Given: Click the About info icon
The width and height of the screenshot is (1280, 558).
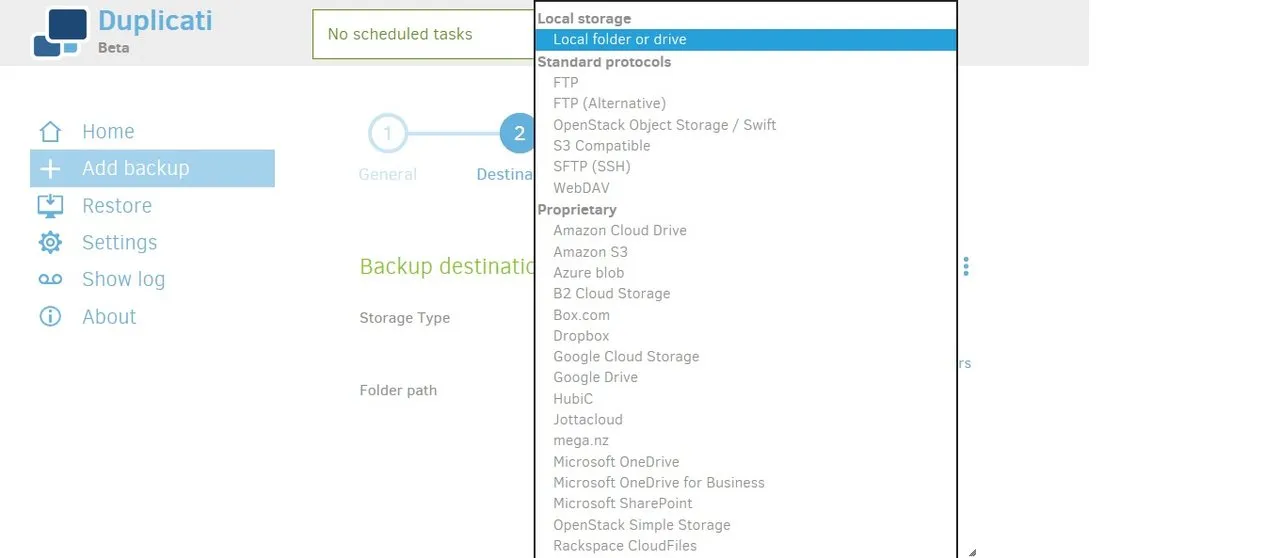Looking at the screenshot, I should 50,316.
